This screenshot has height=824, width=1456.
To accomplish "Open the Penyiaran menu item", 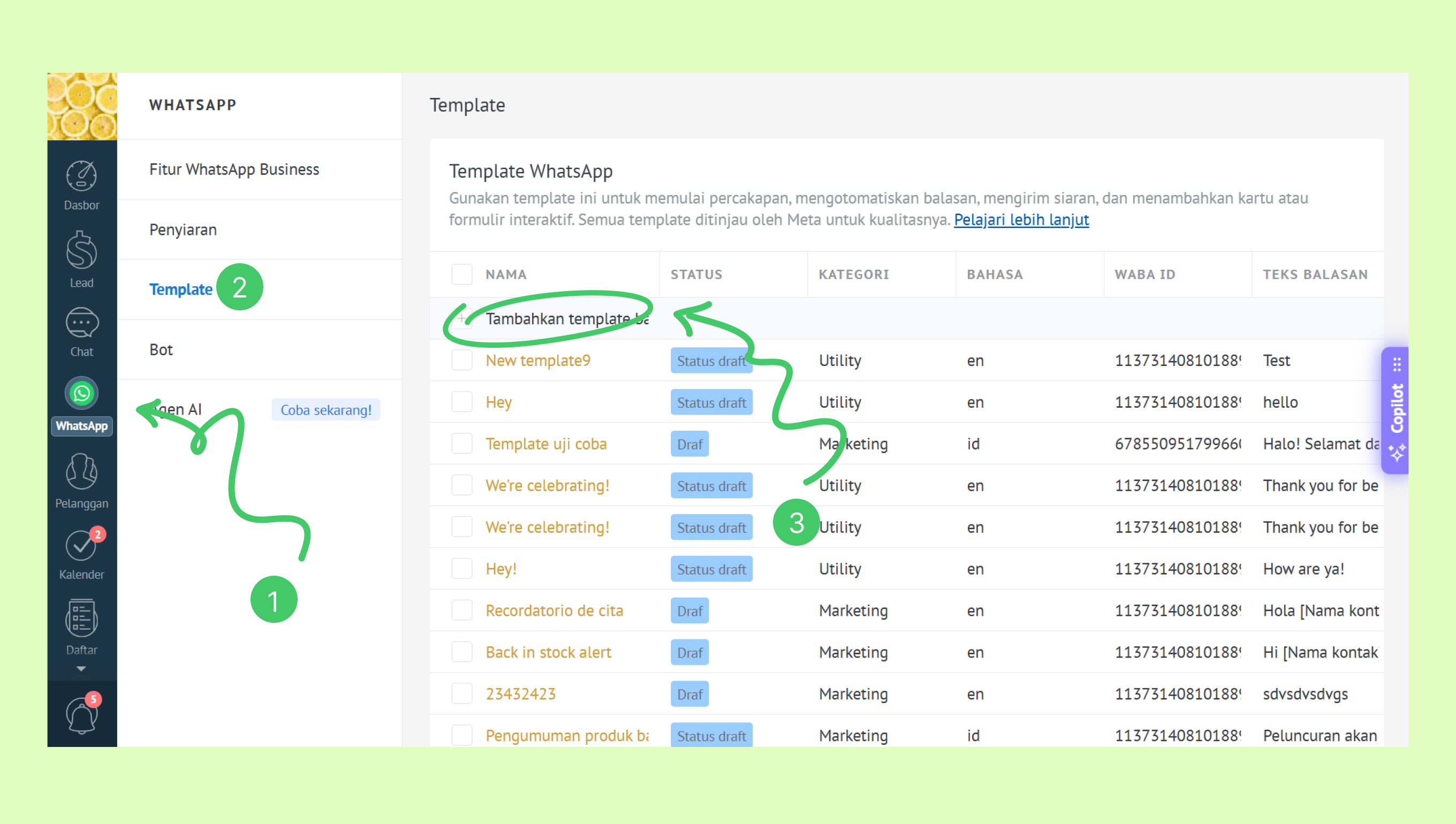I will (x=183, y=230).
